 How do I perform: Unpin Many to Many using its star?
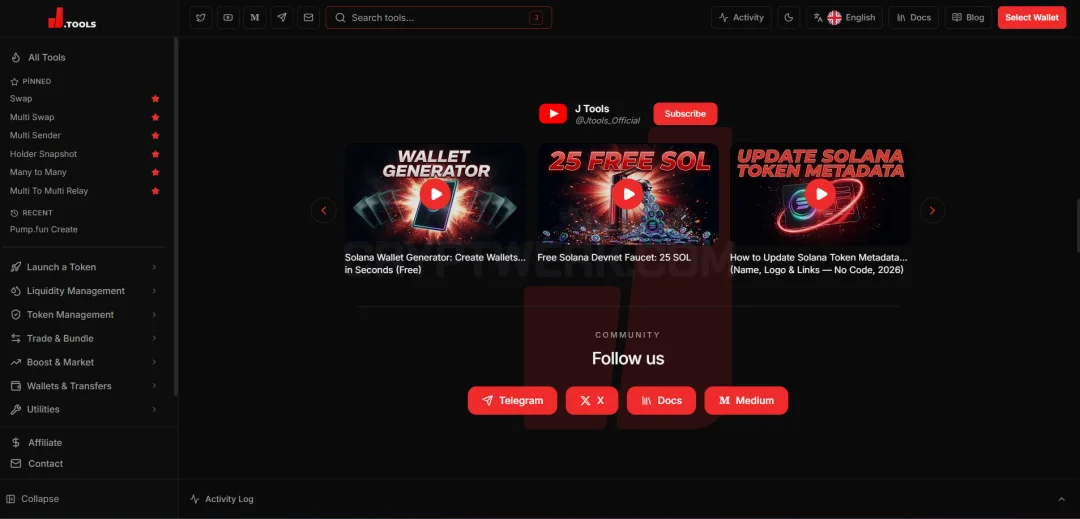(156, 172)
